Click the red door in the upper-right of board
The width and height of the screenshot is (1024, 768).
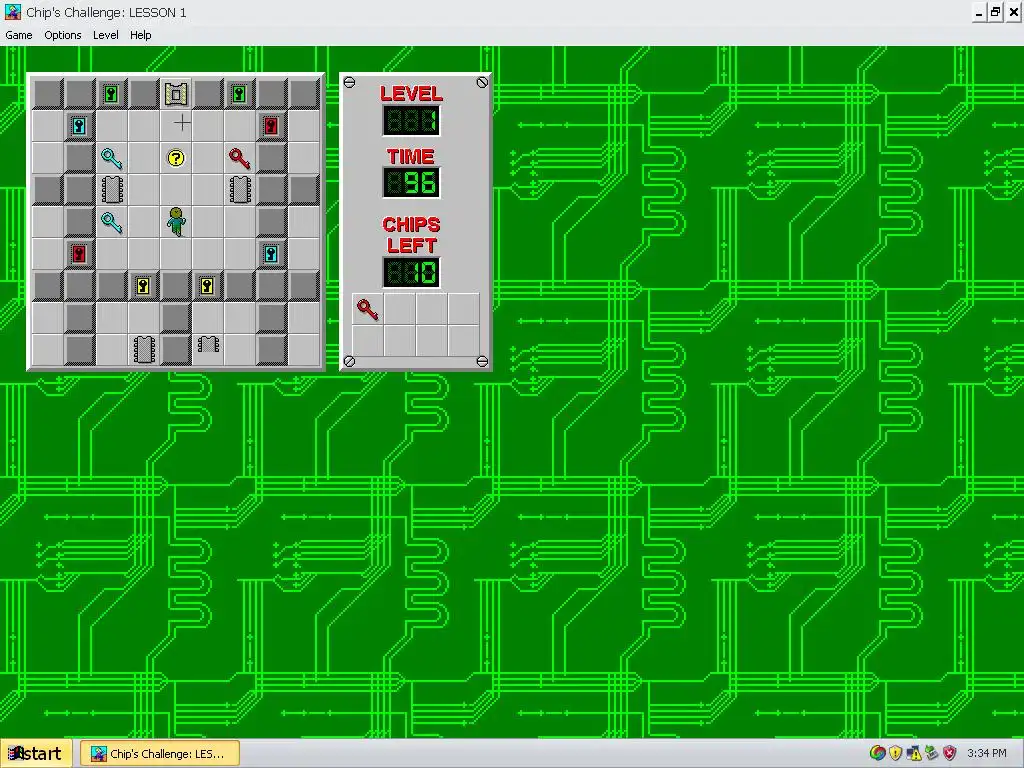point(272,125)
